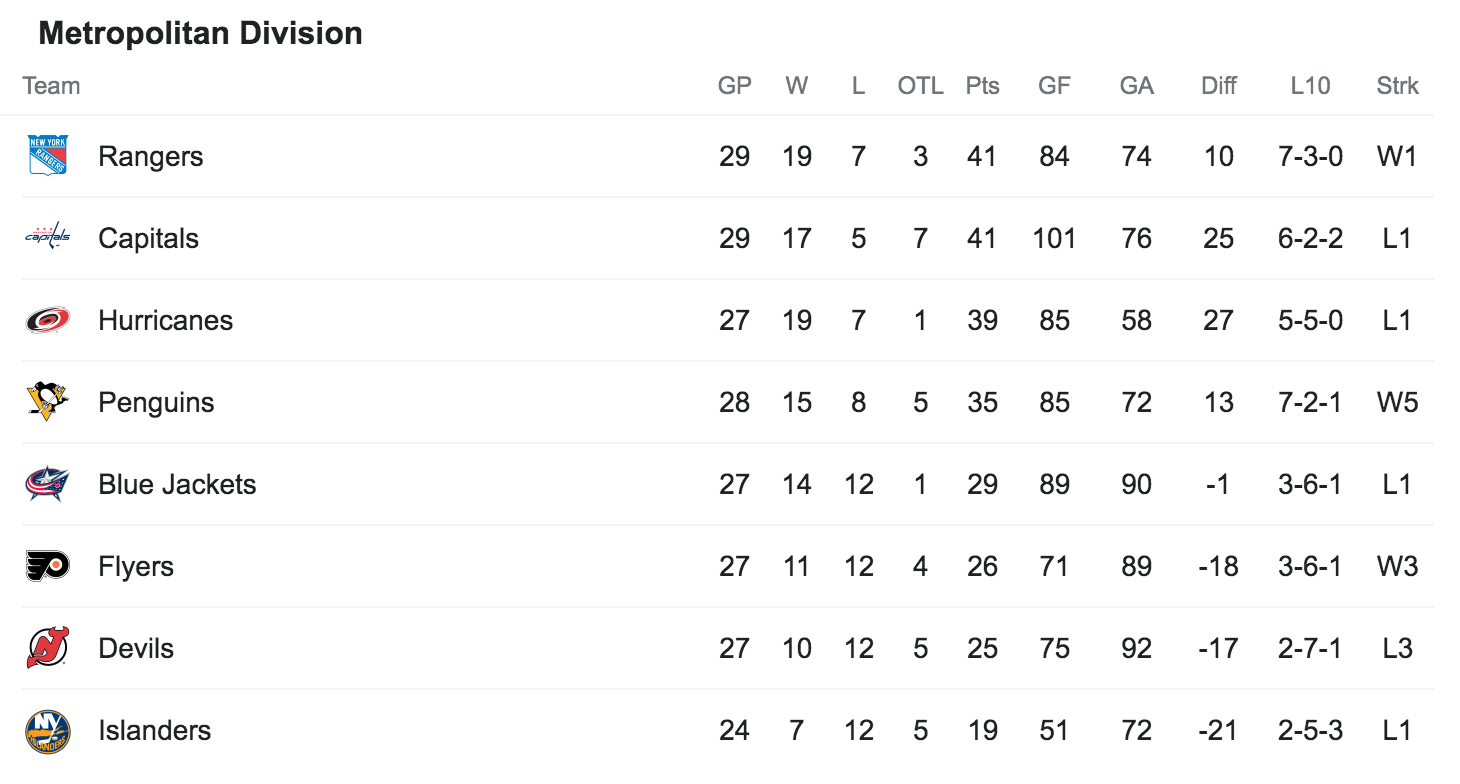Image resolution: width=1460 pixels, height=784 pixels.
Task: Click the Pts column header
Action: click(982, 86)
